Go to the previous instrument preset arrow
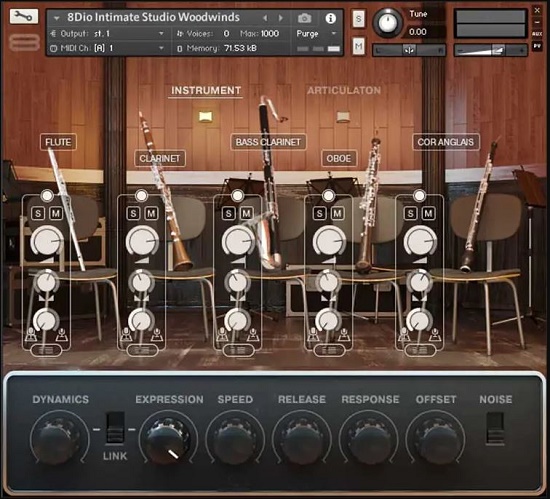This screenshot has height=499, width=550. (x=265, y=18)
